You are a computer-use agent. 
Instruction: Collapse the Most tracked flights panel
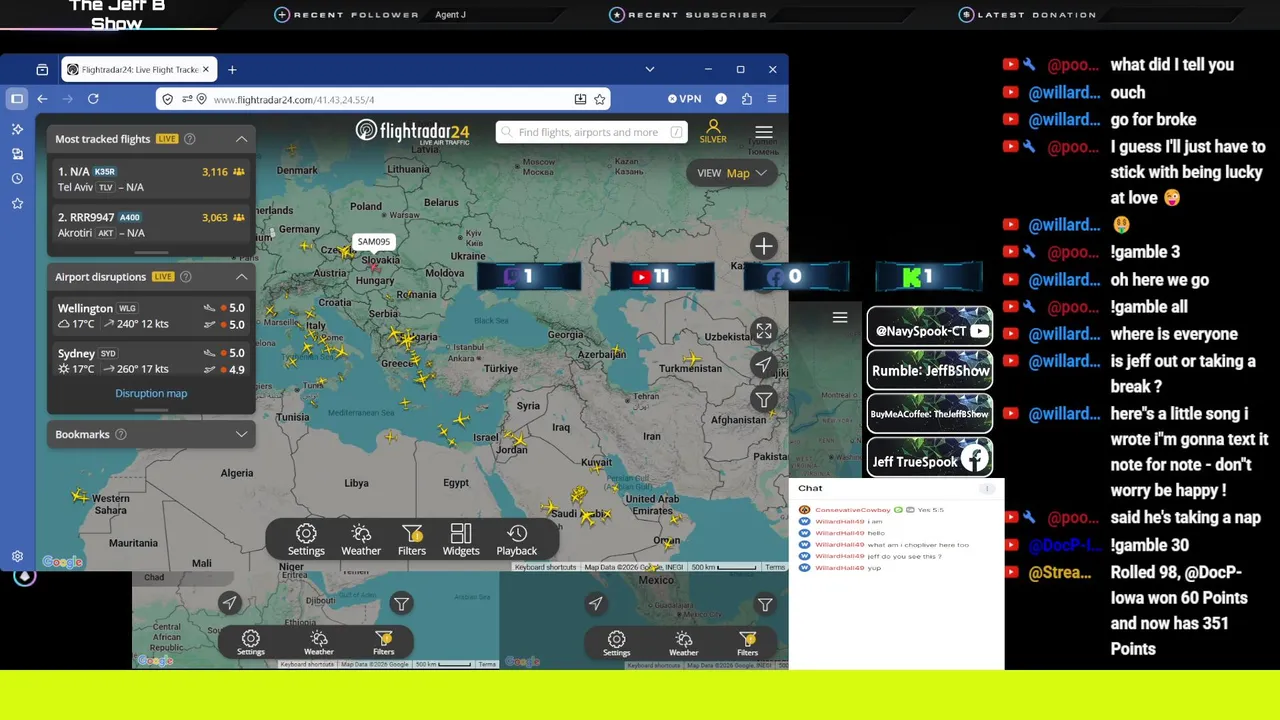coord(241,139)
